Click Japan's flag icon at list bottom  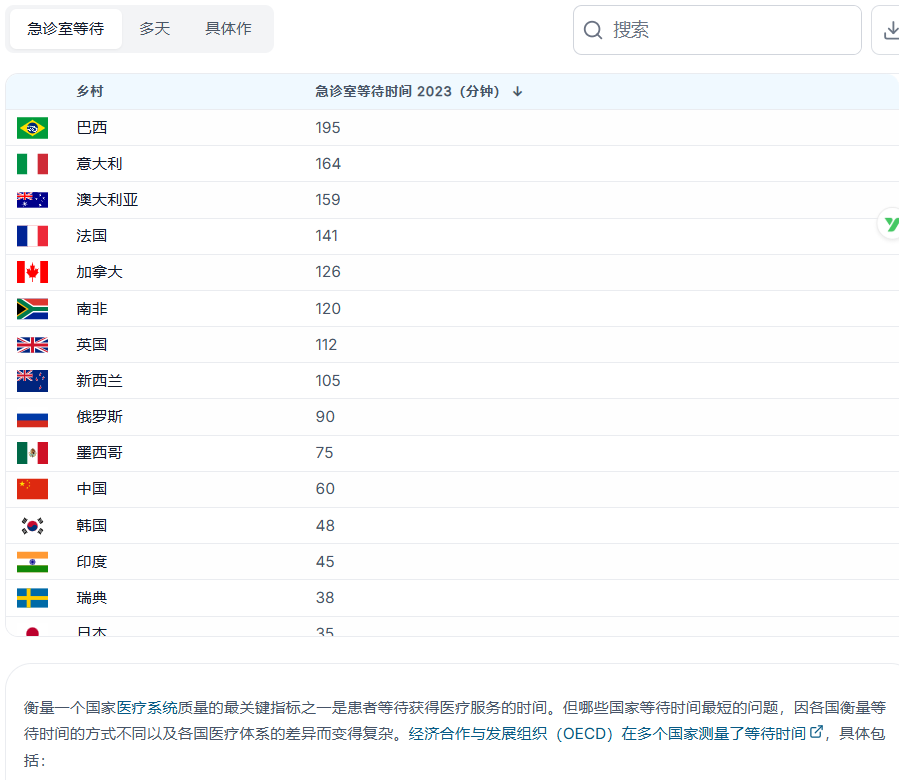pyautogui.click(x=30, y=629)
